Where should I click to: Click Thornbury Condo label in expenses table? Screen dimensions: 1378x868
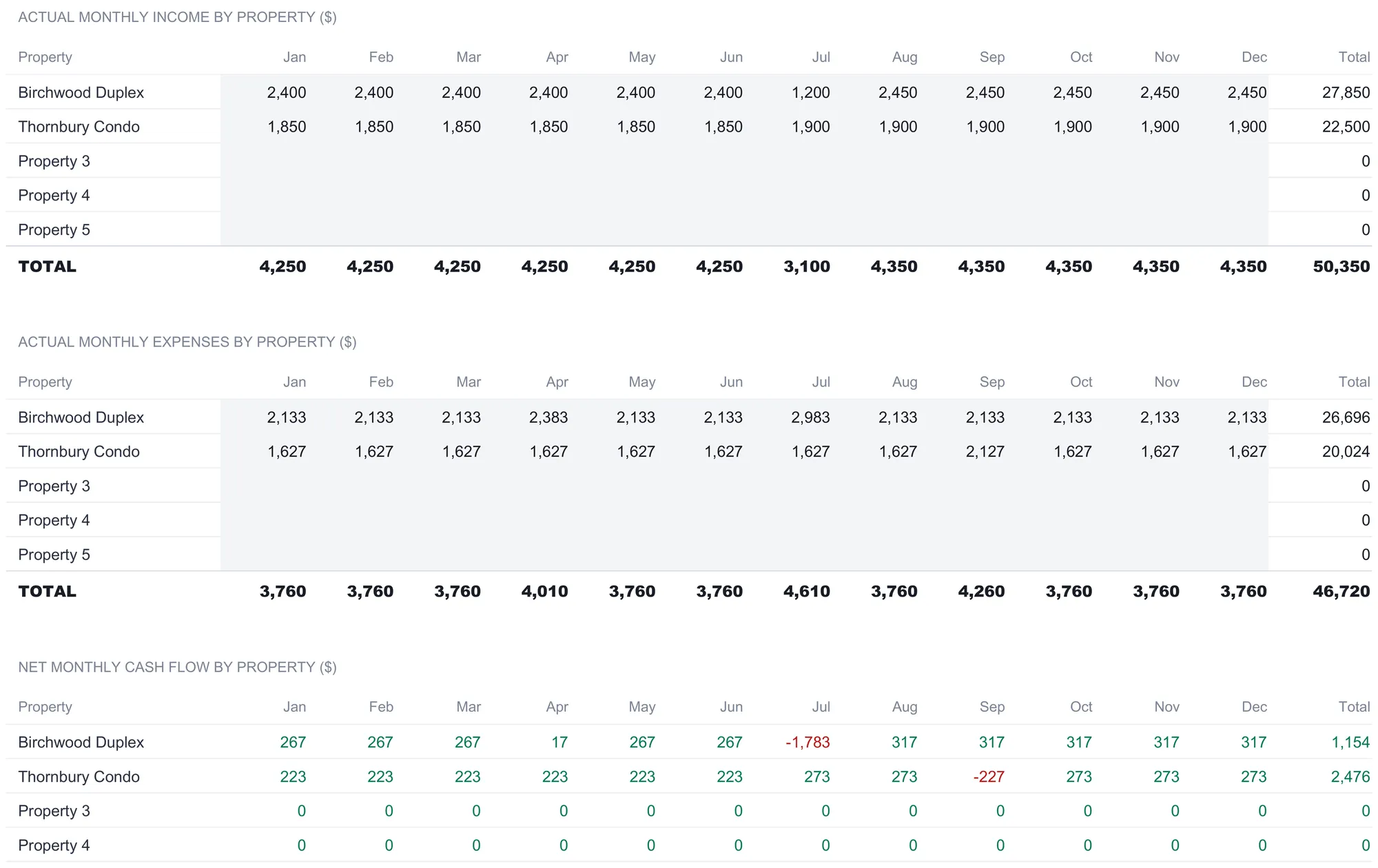point(79,452)
